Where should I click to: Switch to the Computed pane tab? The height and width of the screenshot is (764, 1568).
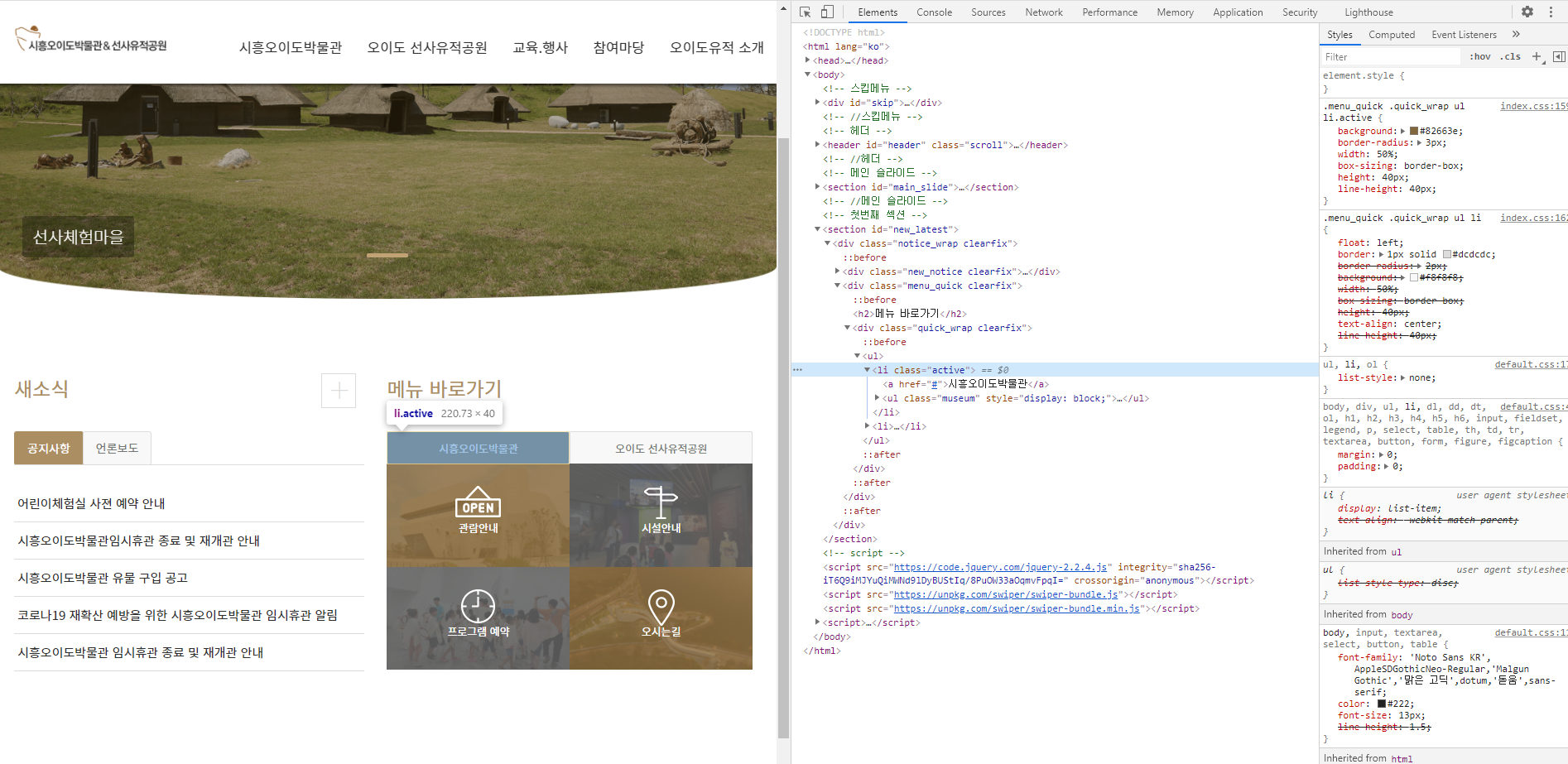pyautogui.click(x=1392, y=35)
